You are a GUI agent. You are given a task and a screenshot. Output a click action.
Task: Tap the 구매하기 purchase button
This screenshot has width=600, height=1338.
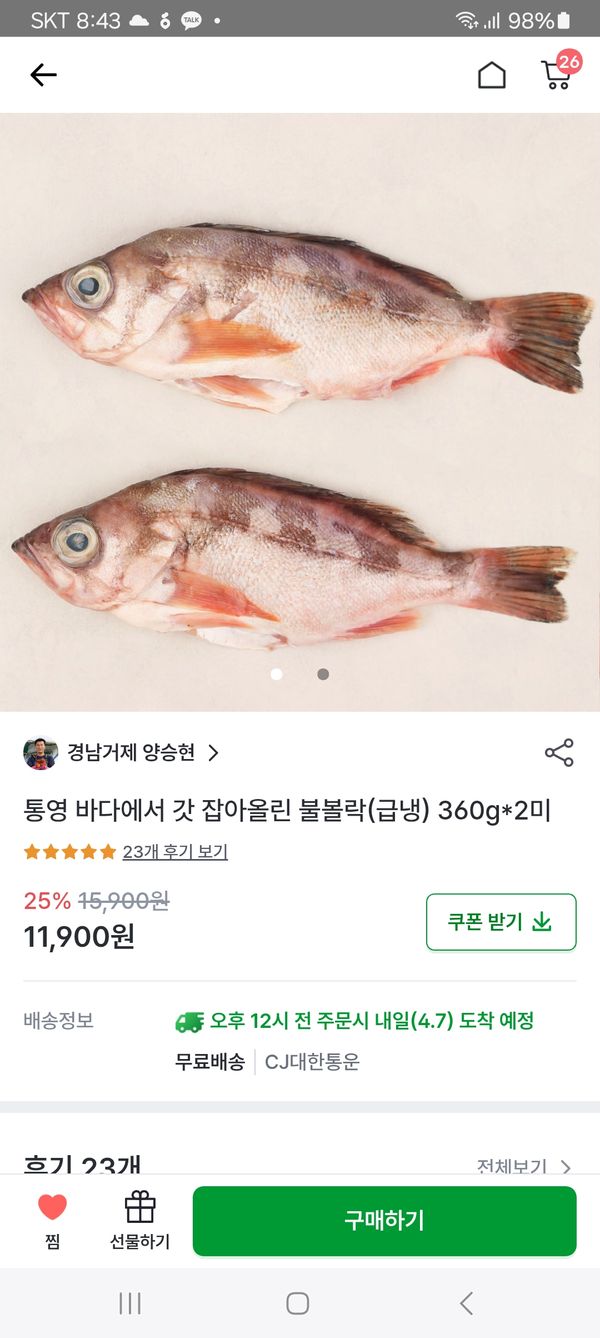384,1220
